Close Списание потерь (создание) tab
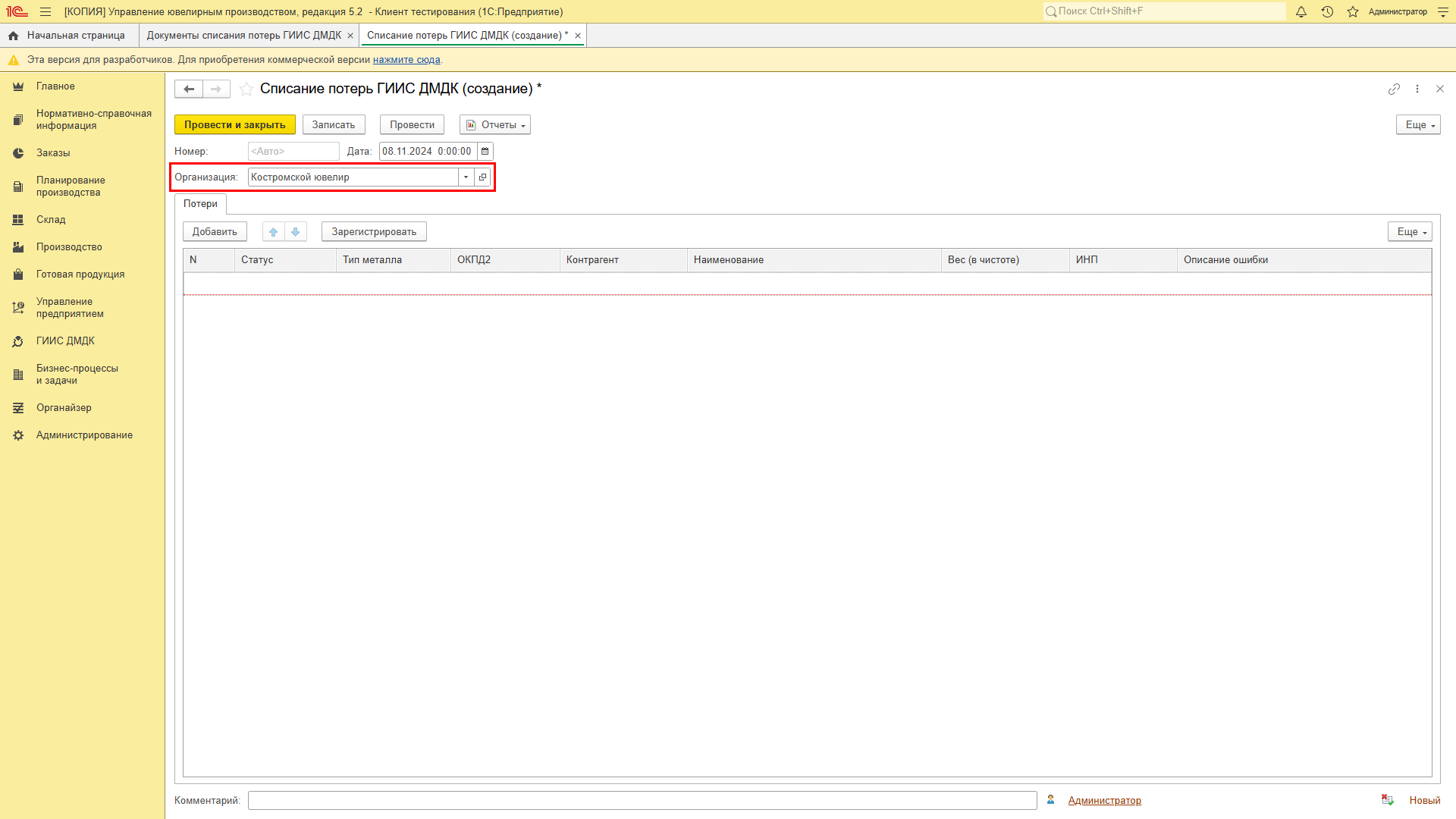Viewport: 1456px width, 819px height. click(578, 36)
